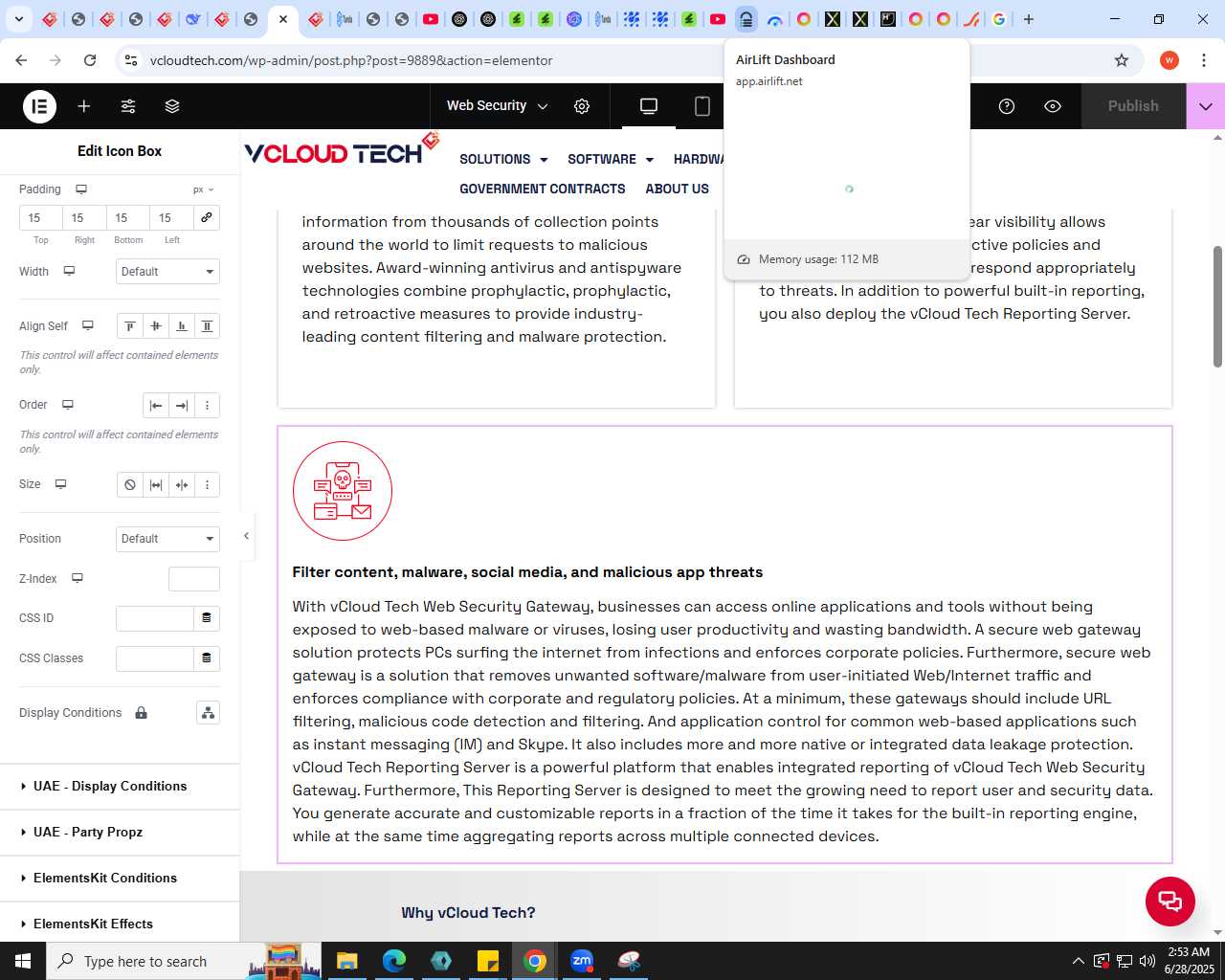Open Zoom from the taskbar

coord(582,961)
